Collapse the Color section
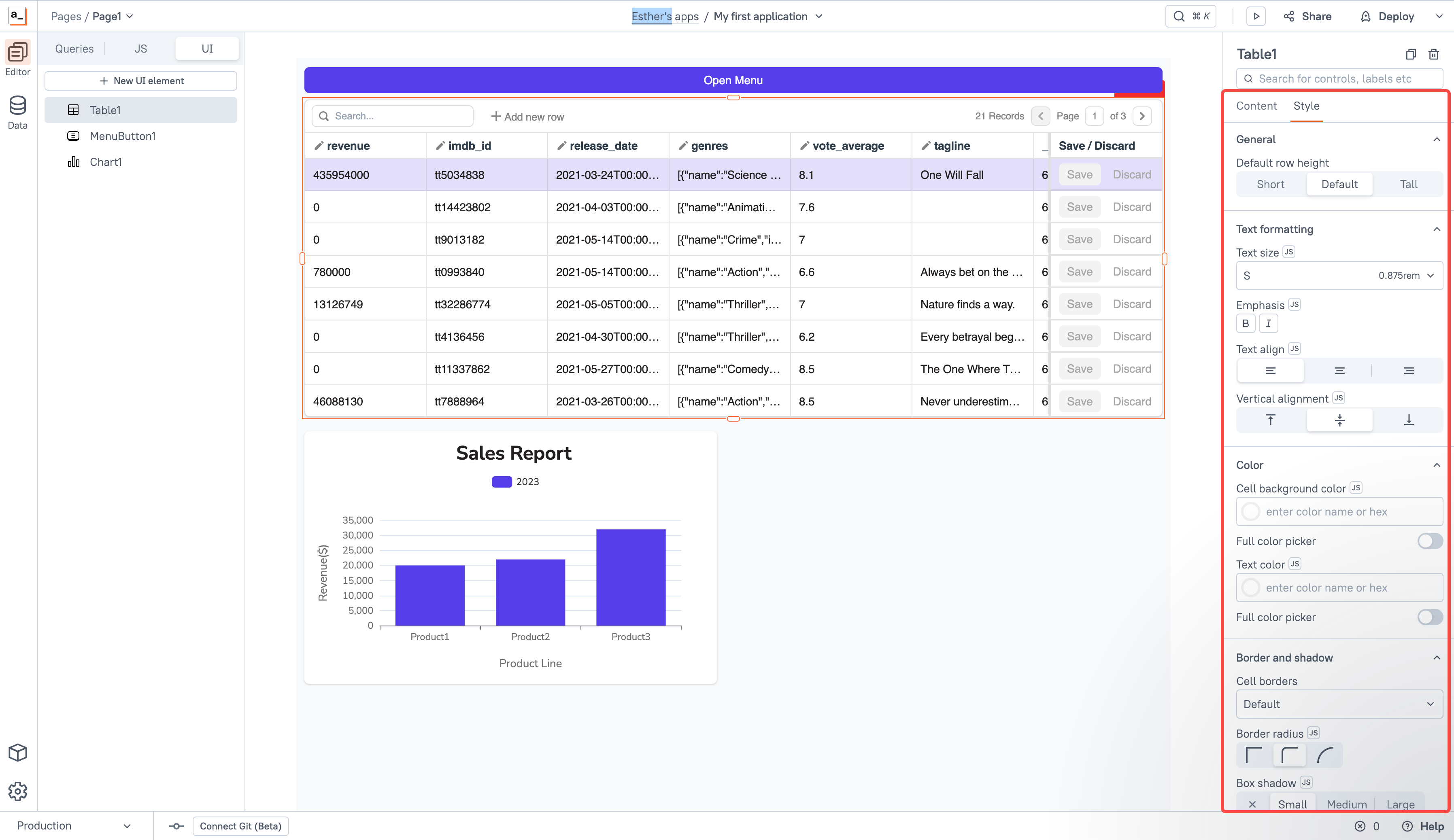This screenshot has width=1454, height=840. [1436, 465]
